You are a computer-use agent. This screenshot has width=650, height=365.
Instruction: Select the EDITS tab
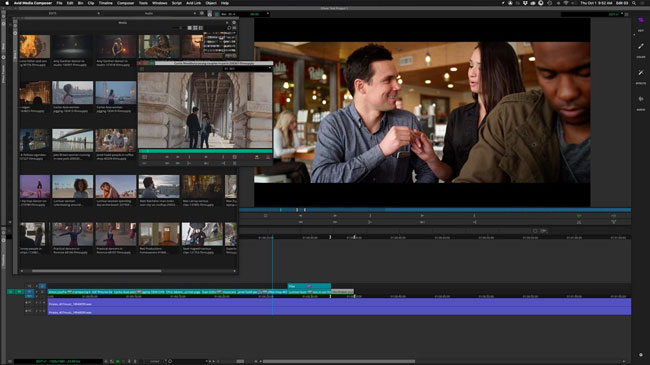[x=53, y=14]
